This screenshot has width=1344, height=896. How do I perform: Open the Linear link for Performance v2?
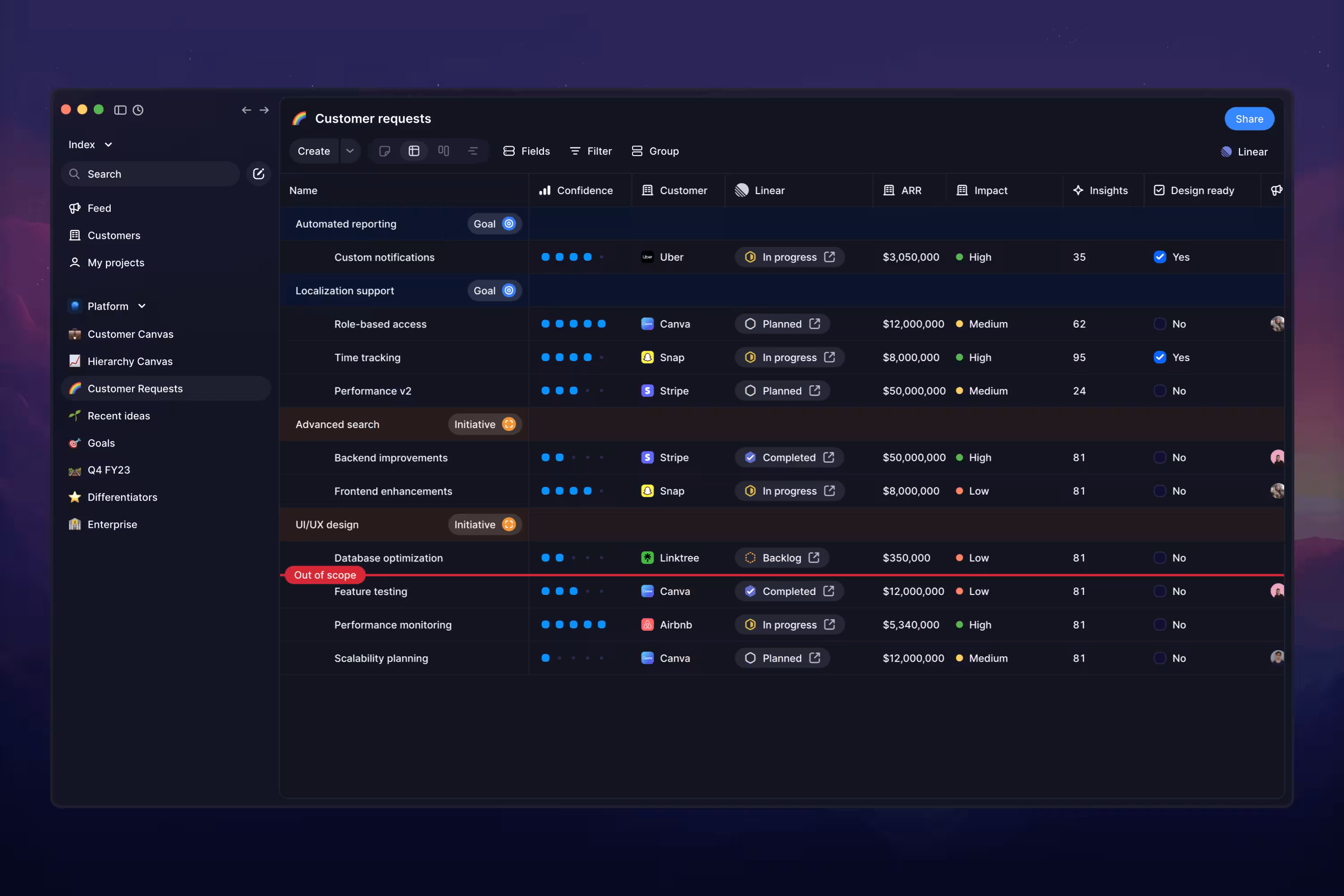(814, 390)
